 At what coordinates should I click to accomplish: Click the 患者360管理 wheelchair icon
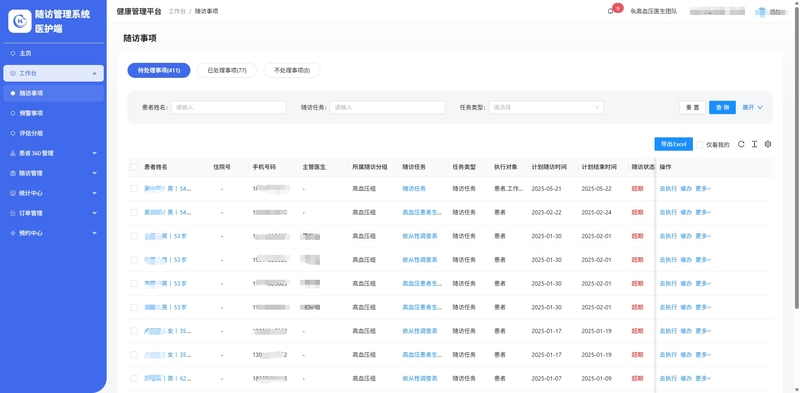point(13,153)
